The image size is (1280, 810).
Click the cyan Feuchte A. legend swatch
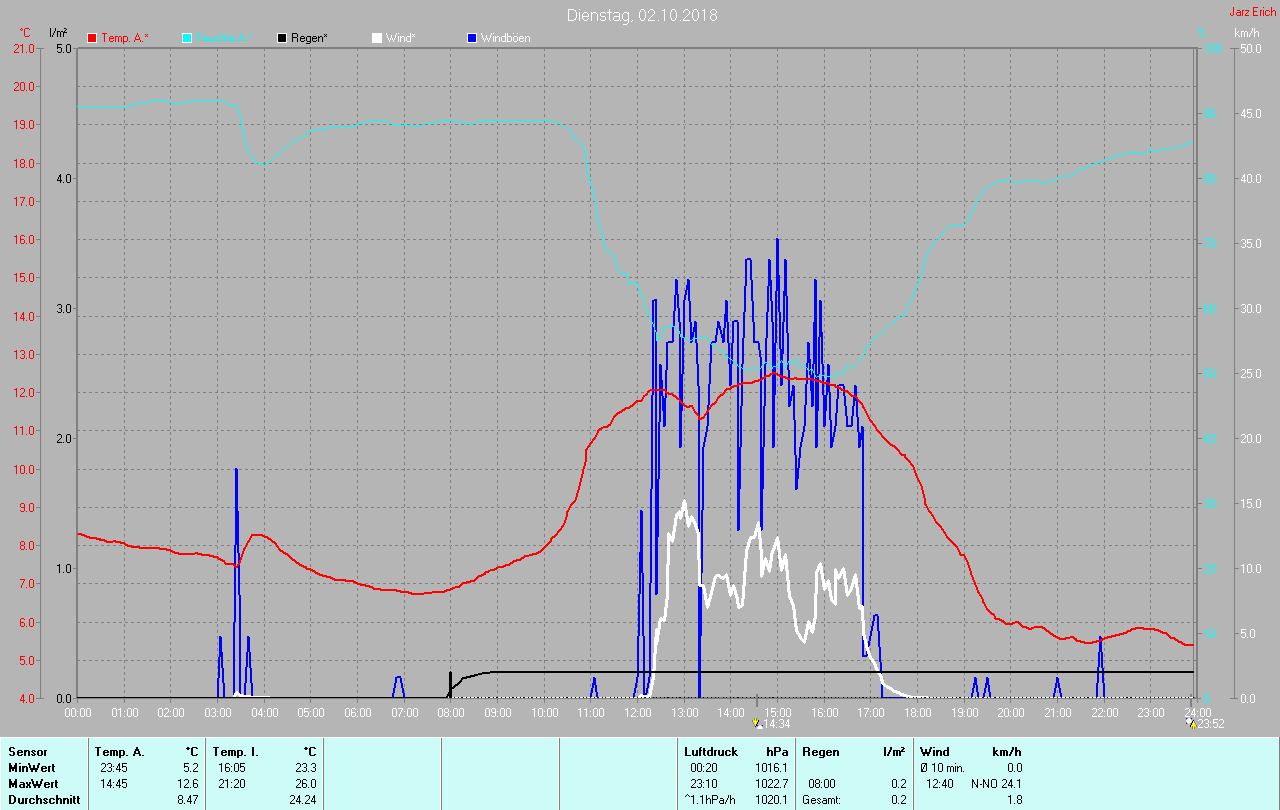pyautogui.click(x=187, y=38)
